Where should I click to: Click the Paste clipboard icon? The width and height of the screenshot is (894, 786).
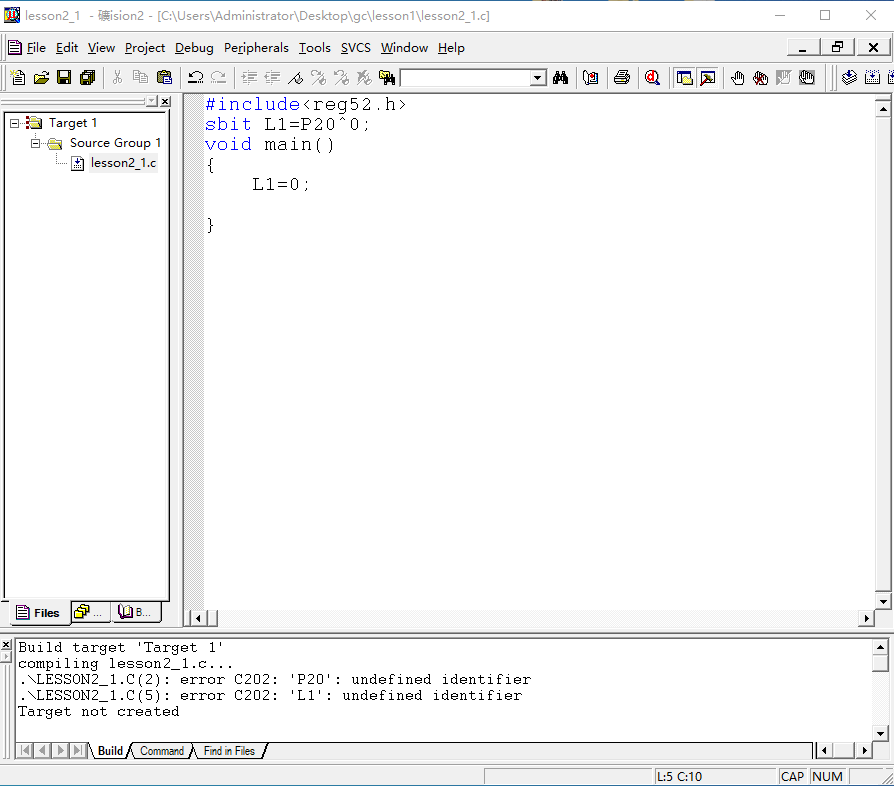click(164, 78)
